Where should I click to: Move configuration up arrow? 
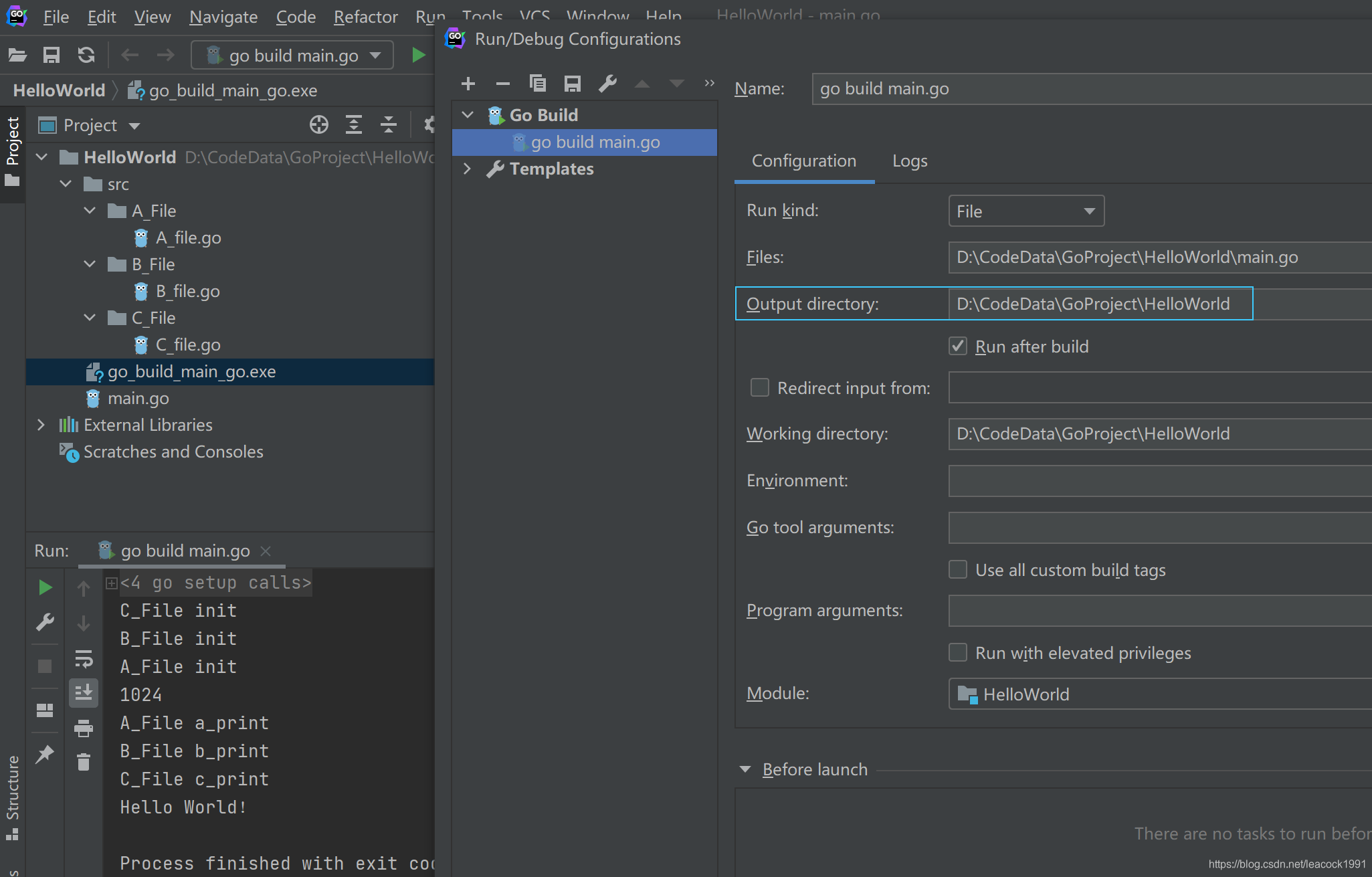click(x=642, y=84)
